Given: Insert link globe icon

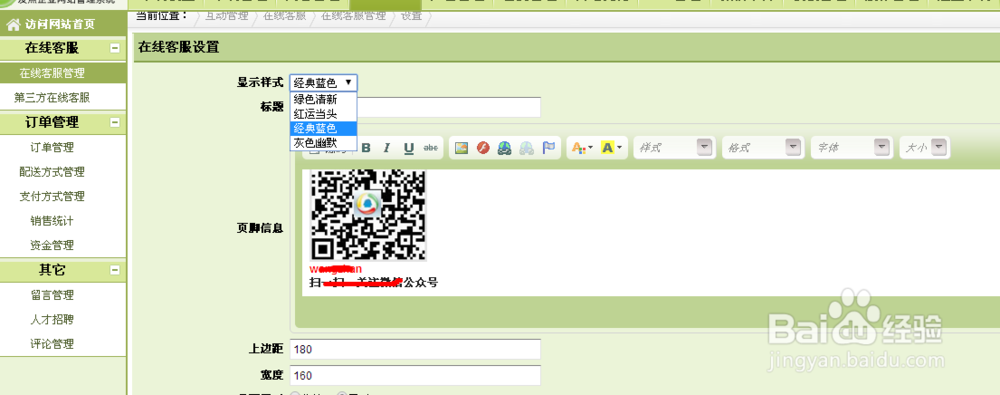Looking at the screenshot, I should click(x=504, y=148).
